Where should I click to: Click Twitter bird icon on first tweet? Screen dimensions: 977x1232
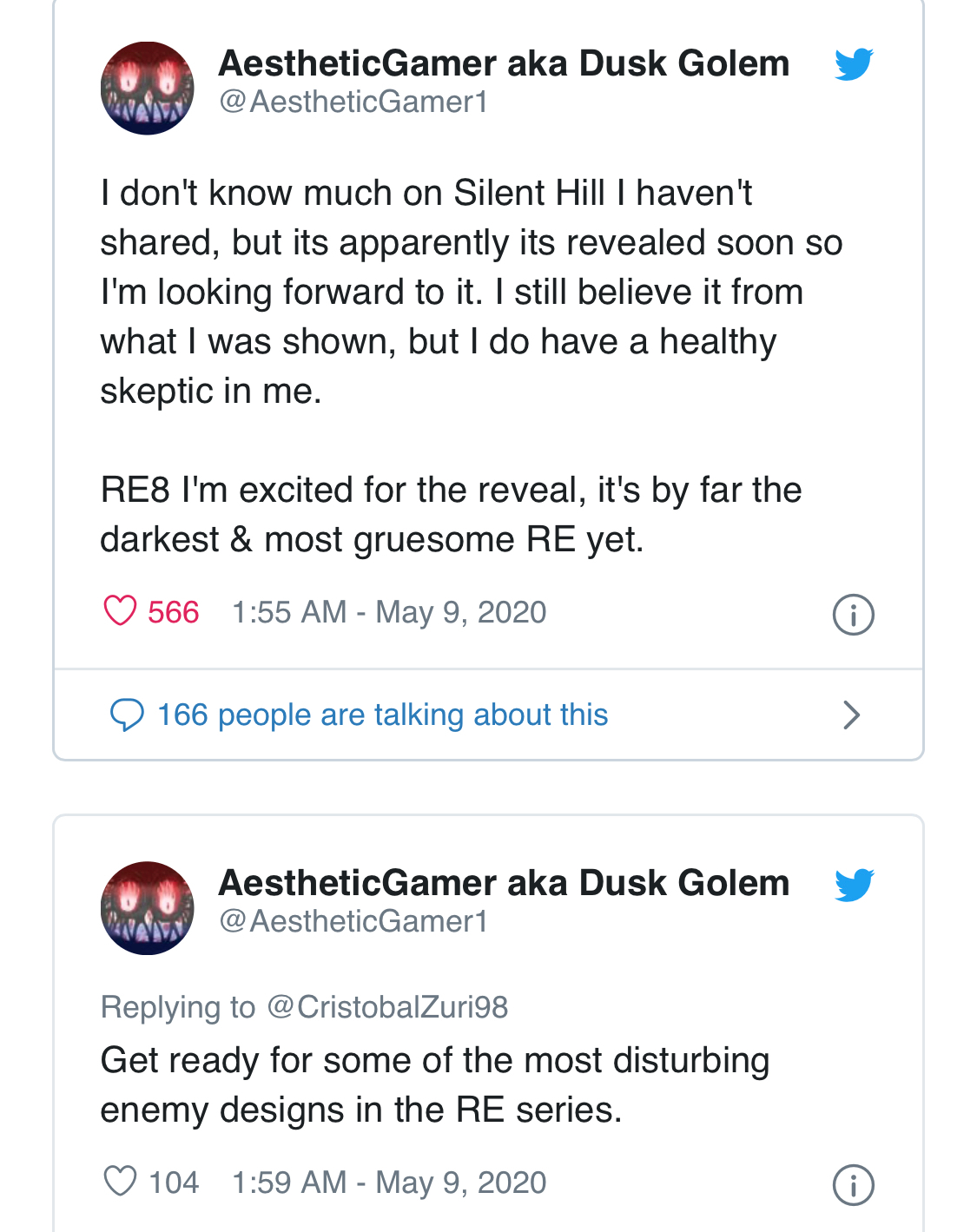854,65
